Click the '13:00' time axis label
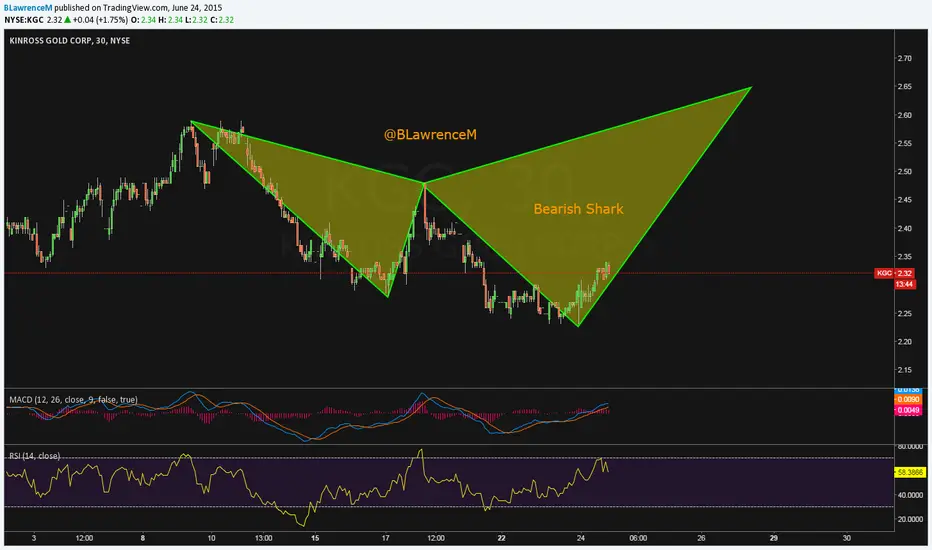 pyautogui.click(x=263, y=538)
